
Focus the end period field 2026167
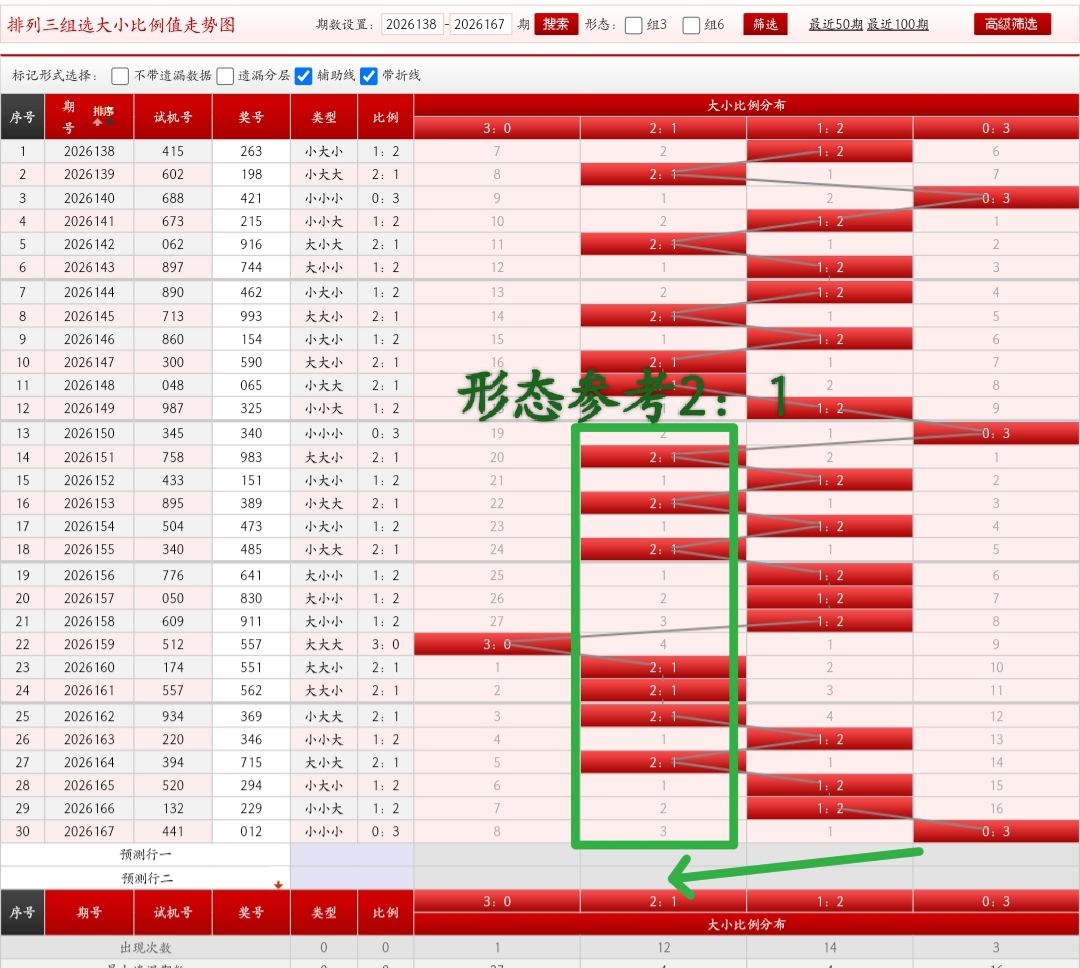[480, 25]
